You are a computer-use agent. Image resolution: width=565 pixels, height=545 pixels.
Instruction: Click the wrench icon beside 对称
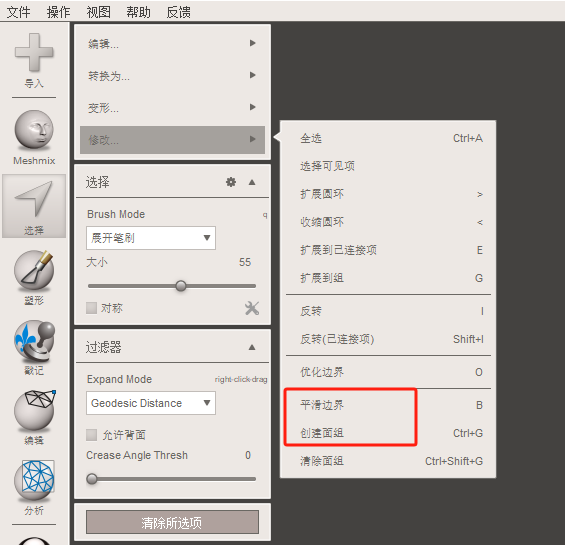click(x=252, y=308)
